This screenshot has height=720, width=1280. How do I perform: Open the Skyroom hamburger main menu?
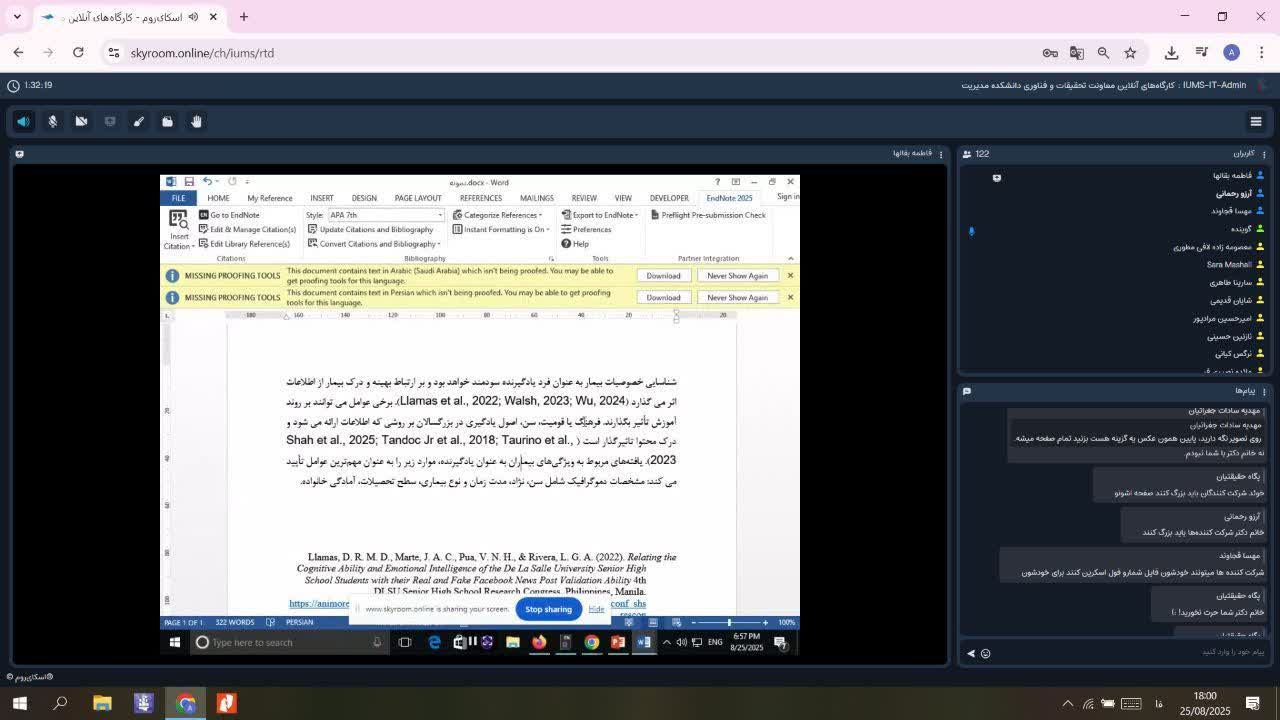point(1256,122)
